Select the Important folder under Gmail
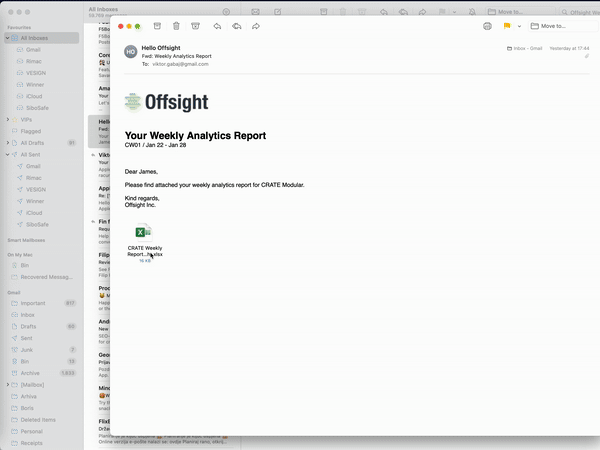 point(33,303)
